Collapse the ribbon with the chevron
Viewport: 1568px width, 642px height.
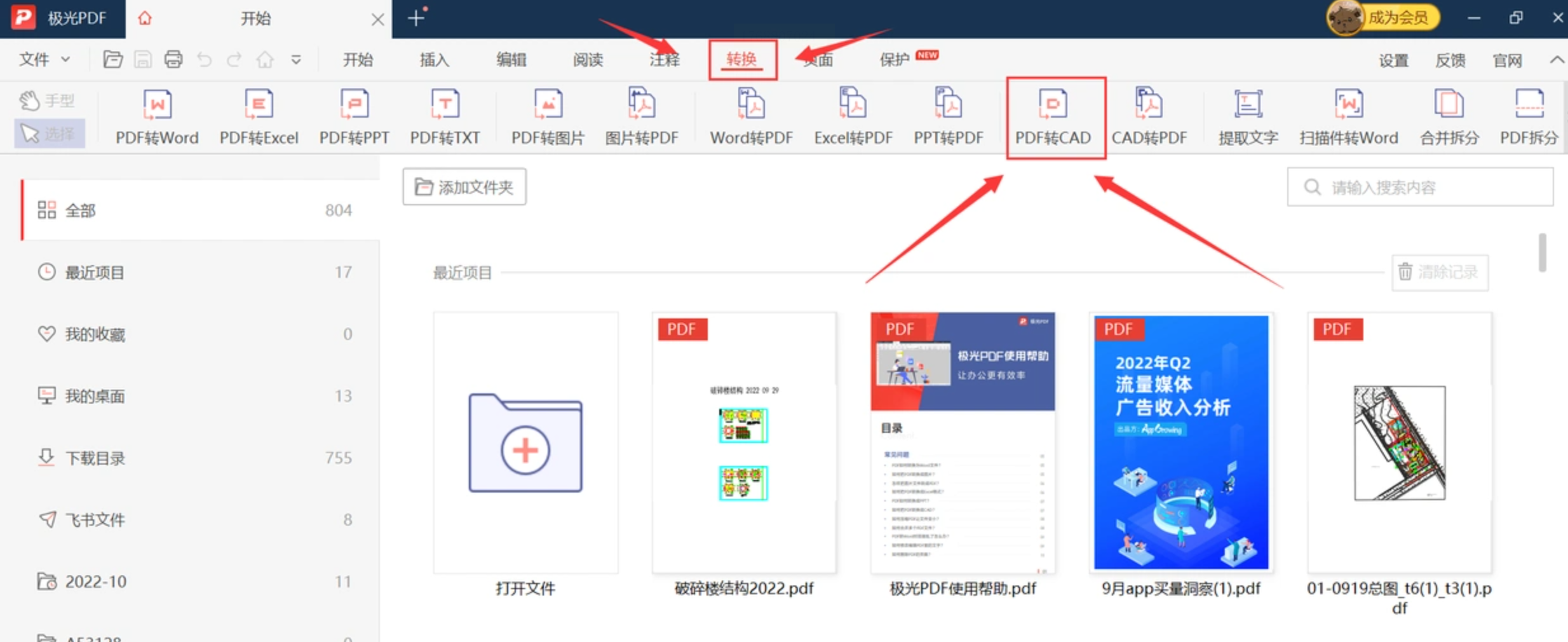point(1557,60)
